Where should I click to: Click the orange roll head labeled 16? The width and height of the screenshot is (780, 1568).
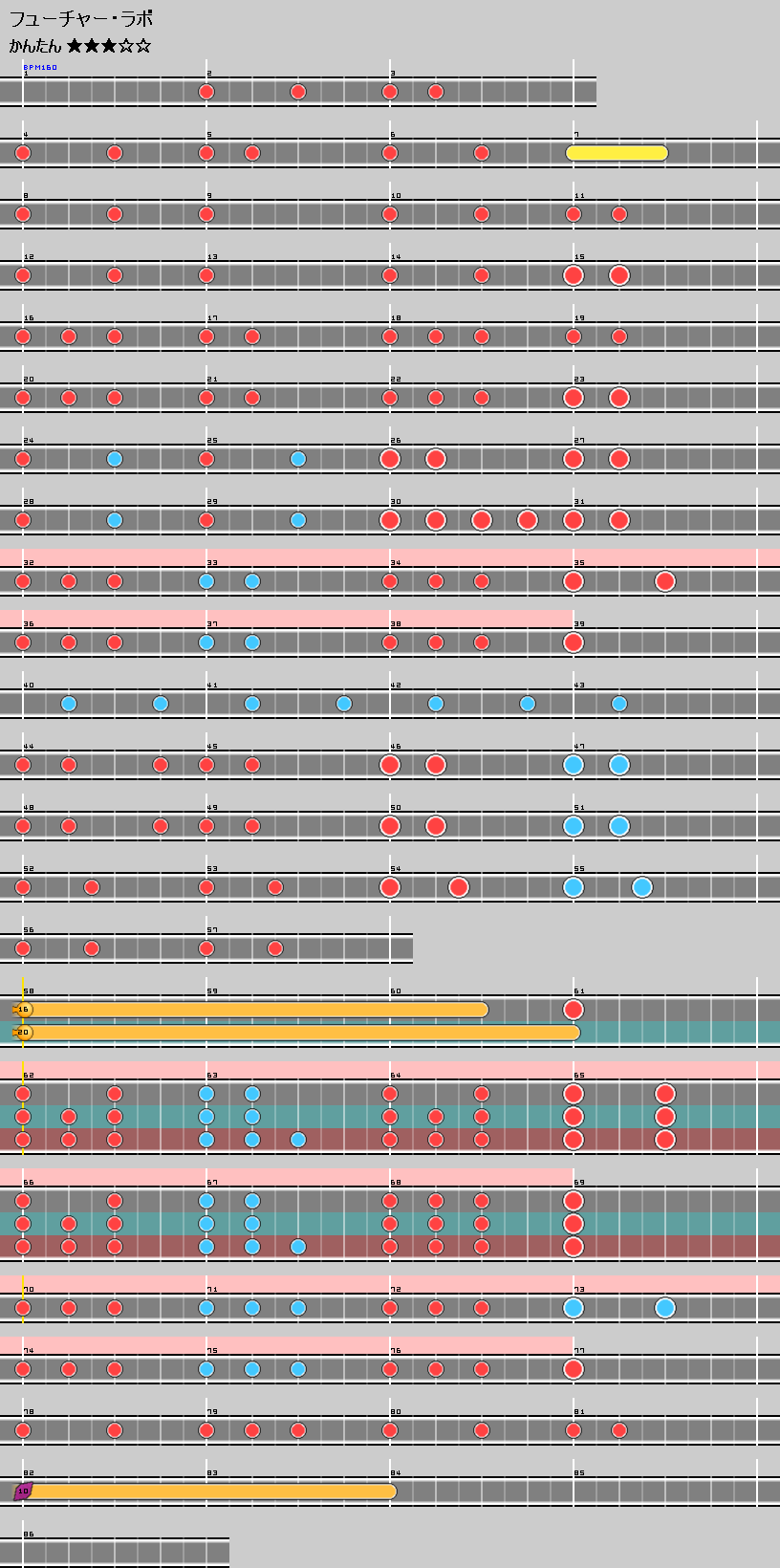click(24, 1010)
